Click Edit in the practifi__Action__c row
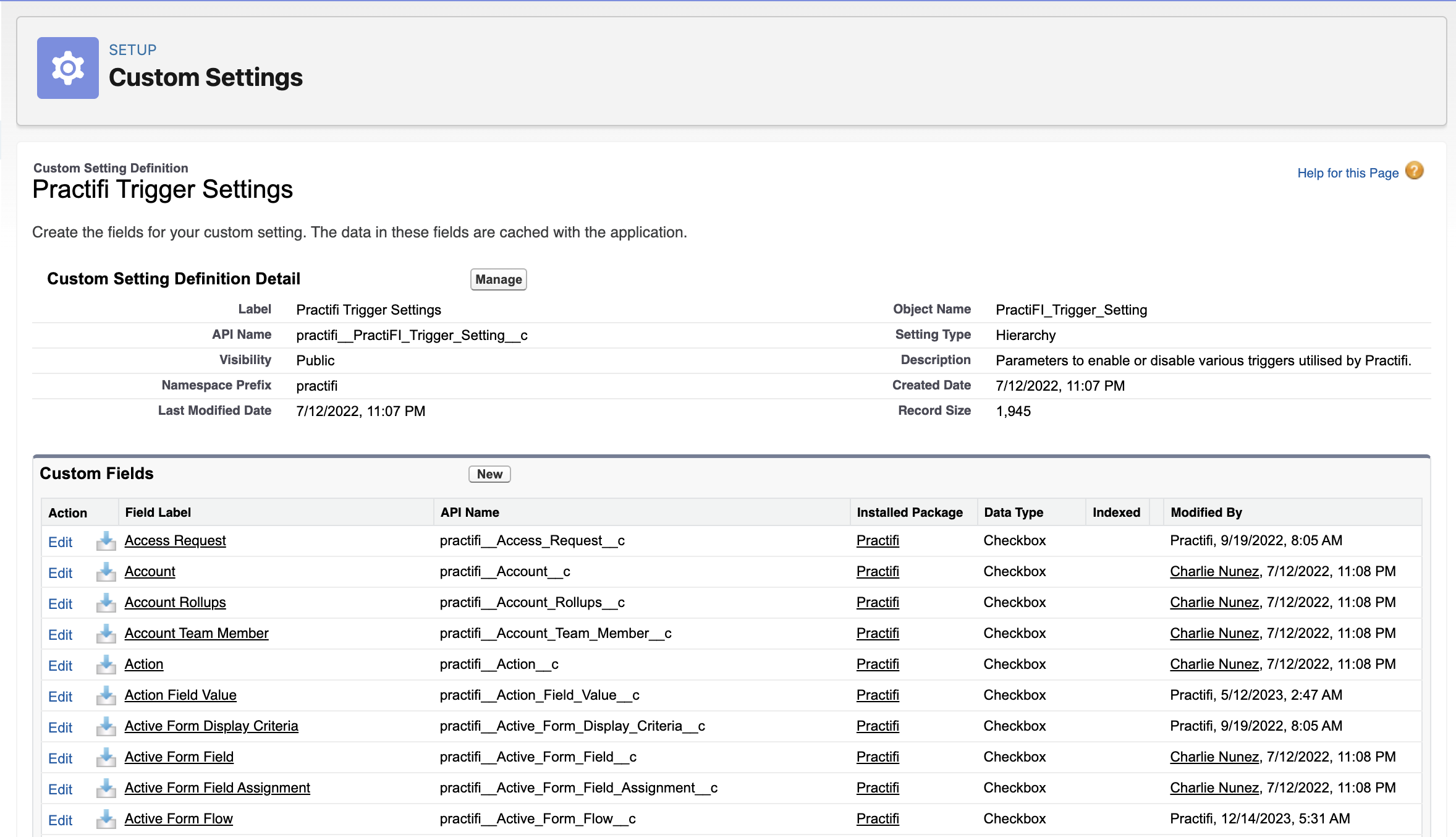The image size is (1456, 837). click(61, 666)
